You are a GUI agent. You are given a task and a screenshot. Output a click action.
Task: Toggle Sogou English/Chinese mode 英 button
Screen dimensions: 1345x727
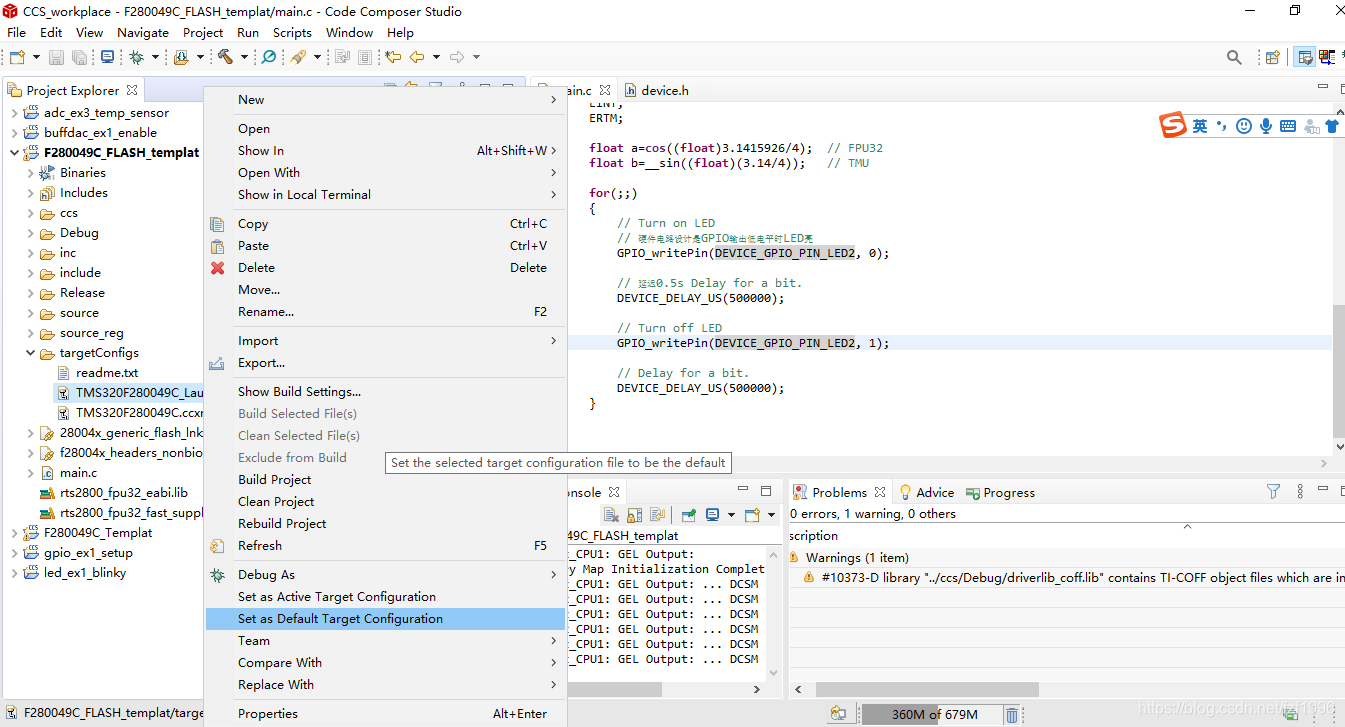pos(1200,126)
